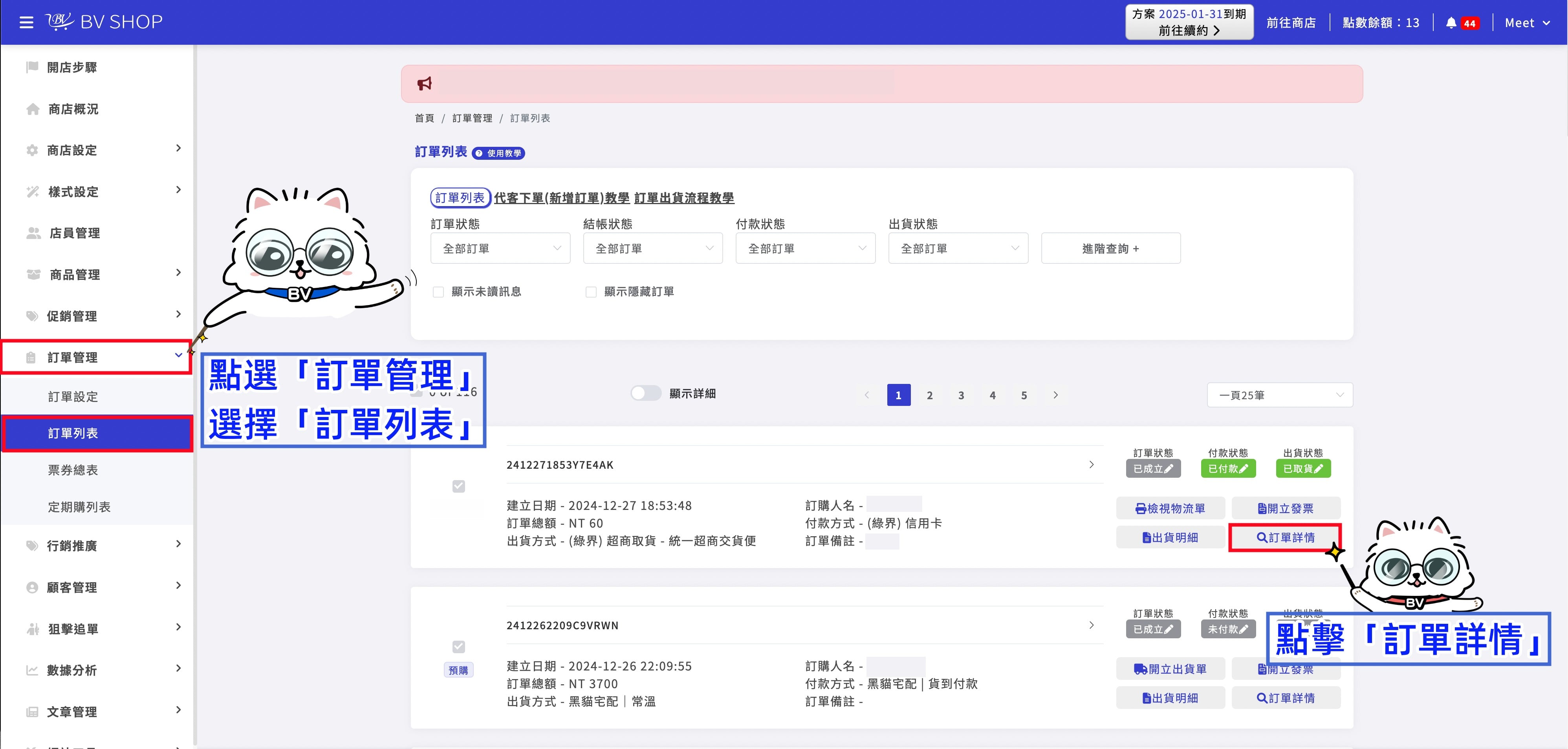
Task: Go to next page arrow
Action: point(1055,395)
